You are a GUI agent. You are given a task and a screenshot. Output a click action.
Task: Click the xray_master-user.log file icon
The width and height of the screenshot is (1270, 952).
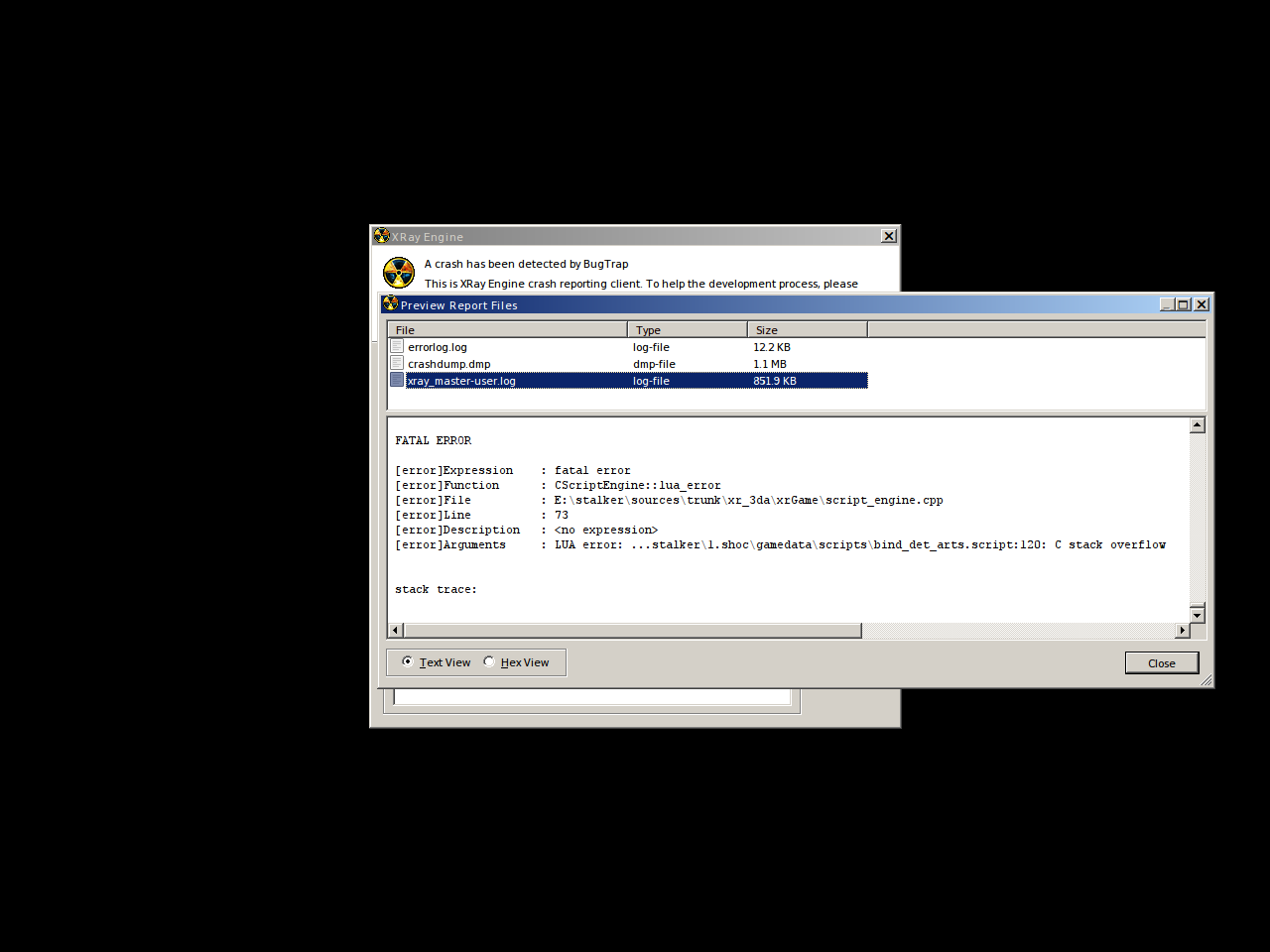point(397,380)
